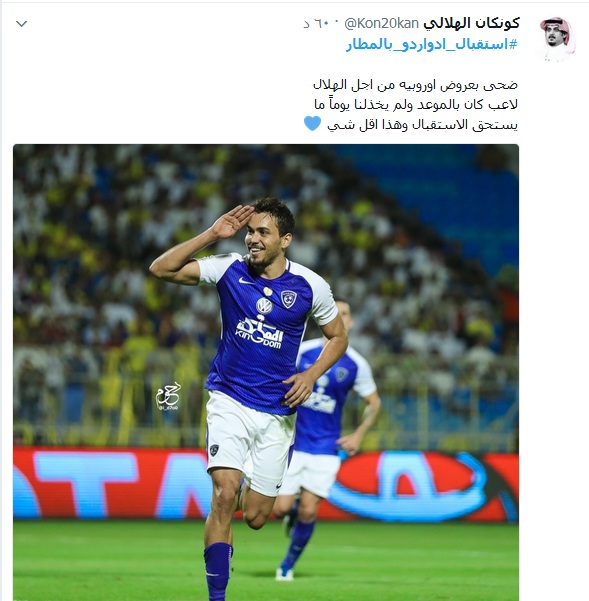
Task: Click tweet line ضحى بعروض اوروبيه
Action: tap(416, 85)
